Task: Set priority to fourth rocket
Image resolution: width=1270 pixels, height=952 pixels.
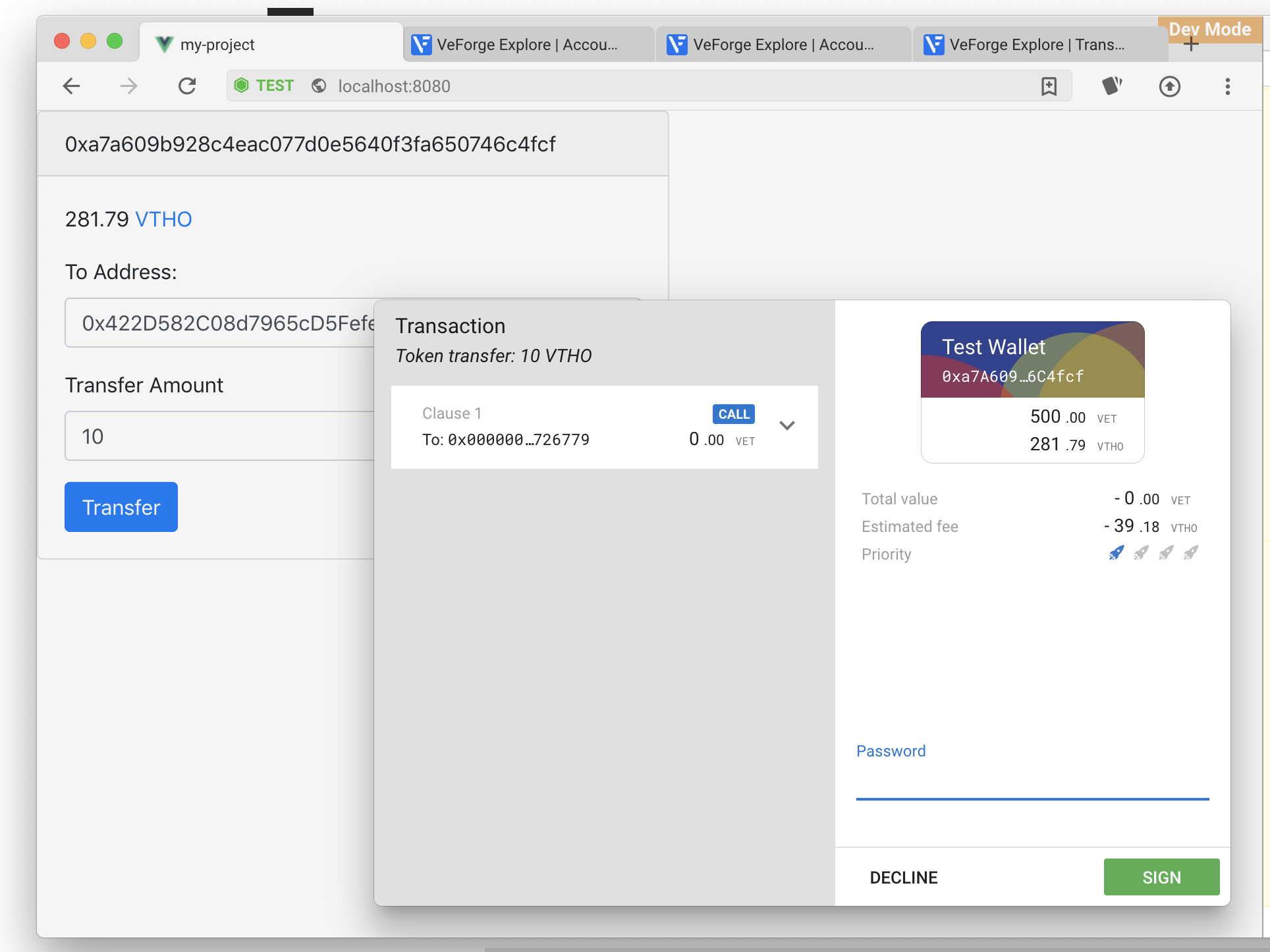Action: pos(1191,553)
